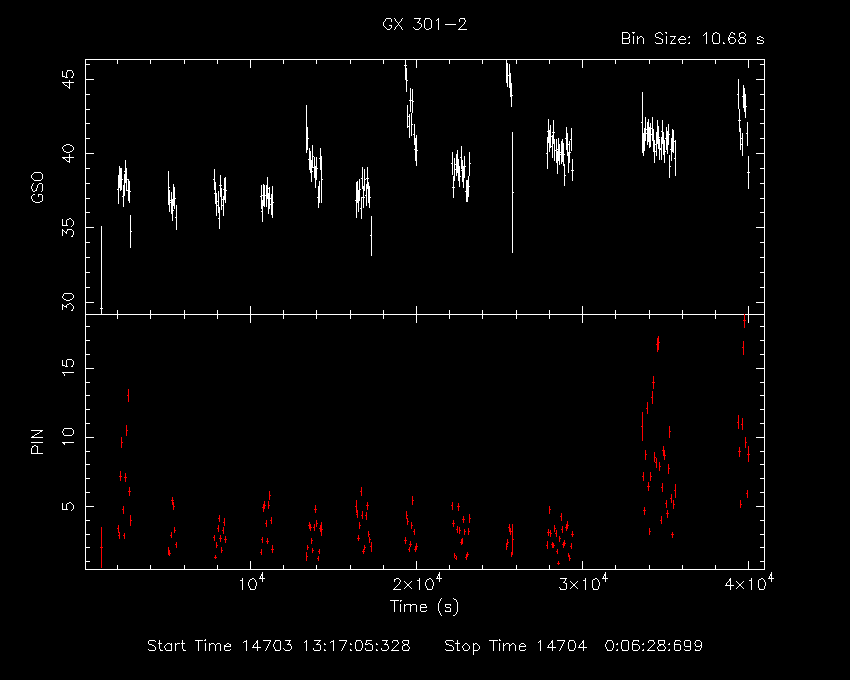This screenshot has height=680, width=850.
Task: Click the Start Time 14703 13:17:05:328 text
Action: coord(279,646)
